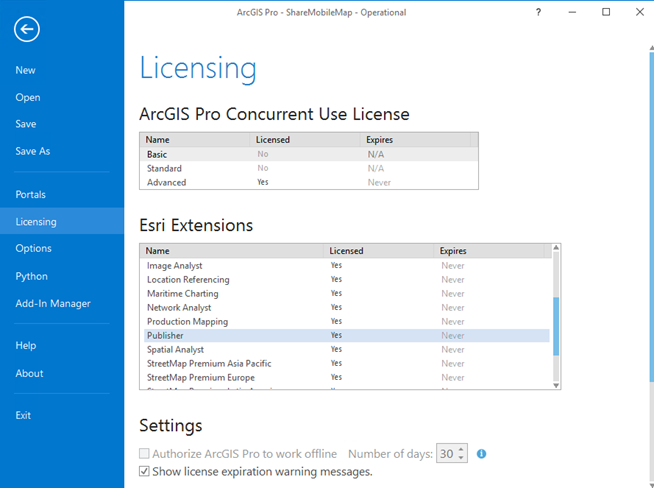Screen dimensions: 654x488
Task: Click the back arrow icon
Action: coord(26,30)
